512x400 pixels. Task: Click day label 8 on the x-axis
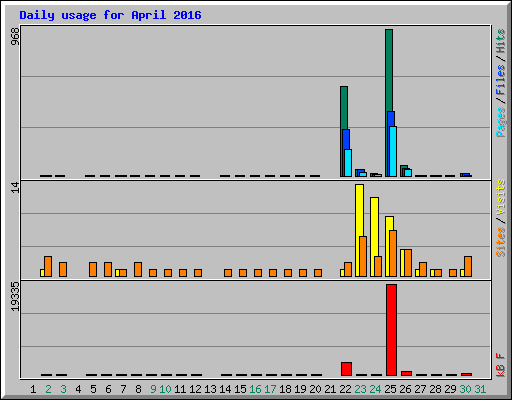point(138,389)
